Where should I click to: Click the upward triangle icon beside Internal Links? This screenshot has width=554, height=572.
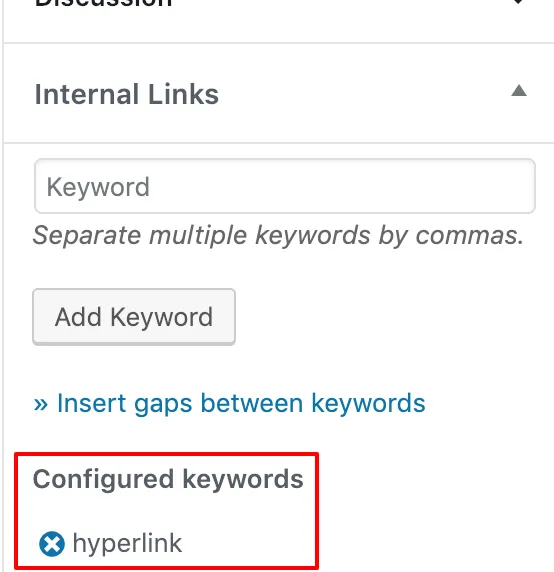coord(519,90)
